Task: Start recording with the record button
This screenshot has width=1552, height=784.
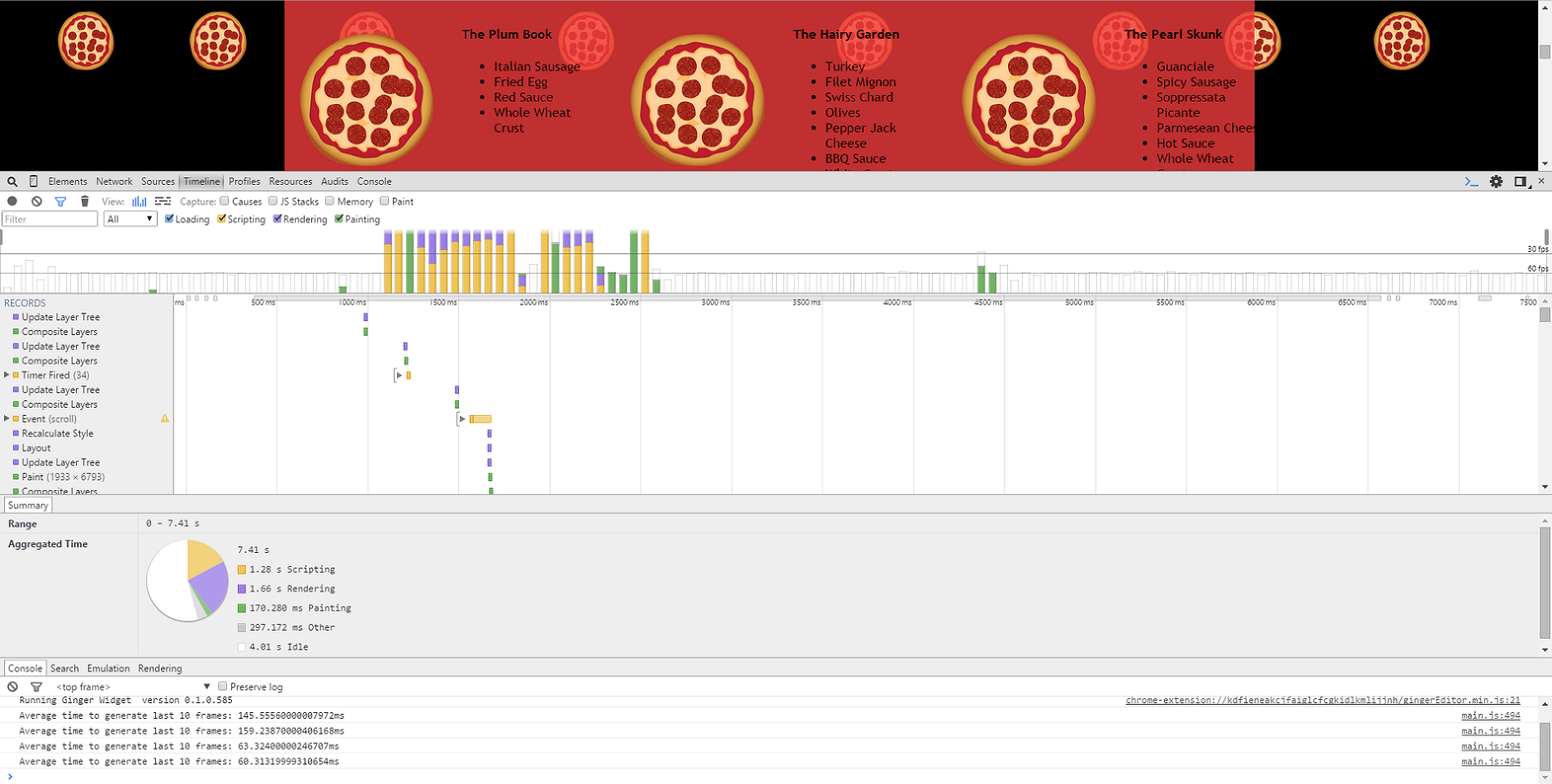Action: (12, 201)
